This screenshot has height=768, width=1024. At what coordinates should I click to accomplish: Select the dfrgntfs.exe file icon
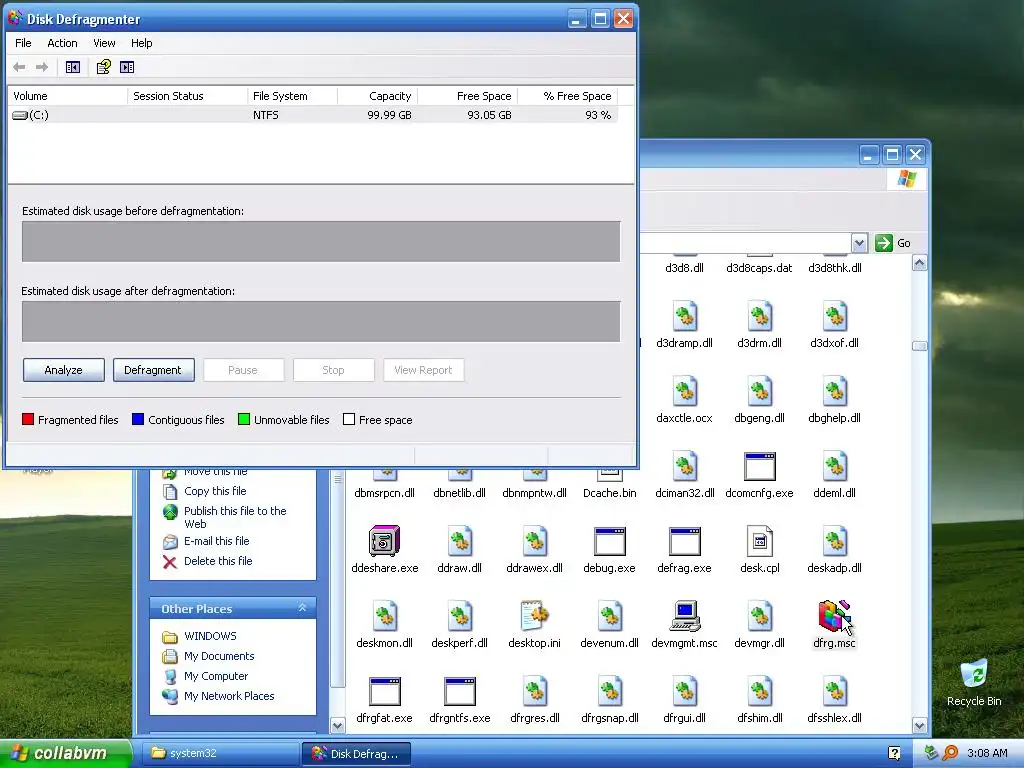tap(460, 692)
